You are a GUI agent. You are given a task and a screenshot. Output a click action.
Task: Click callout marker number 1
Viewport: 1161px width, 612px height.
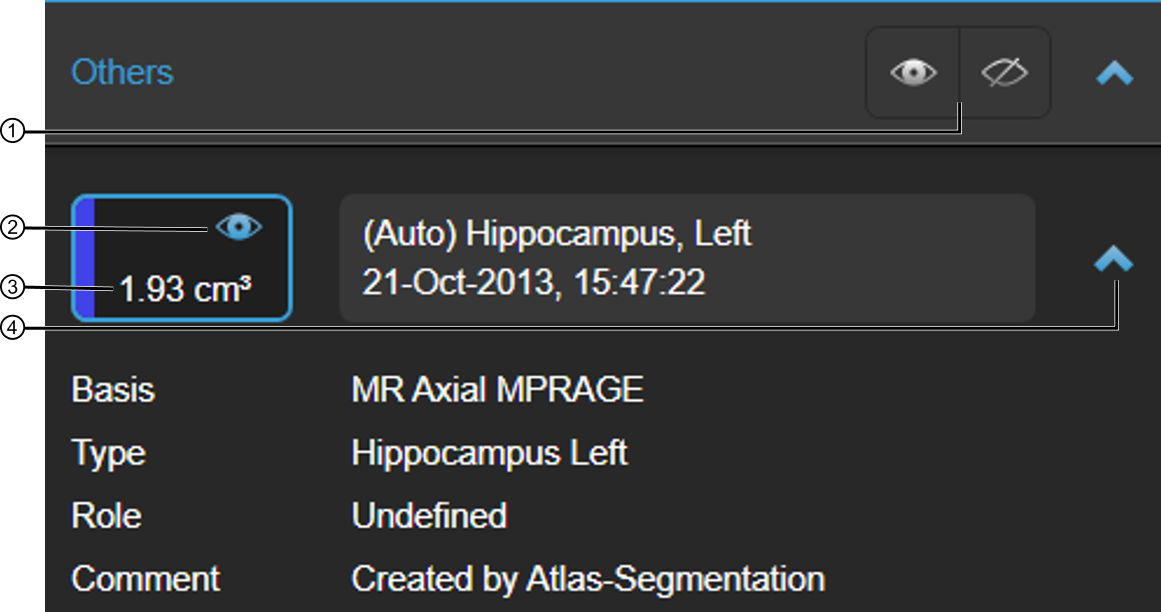[13, 132]
